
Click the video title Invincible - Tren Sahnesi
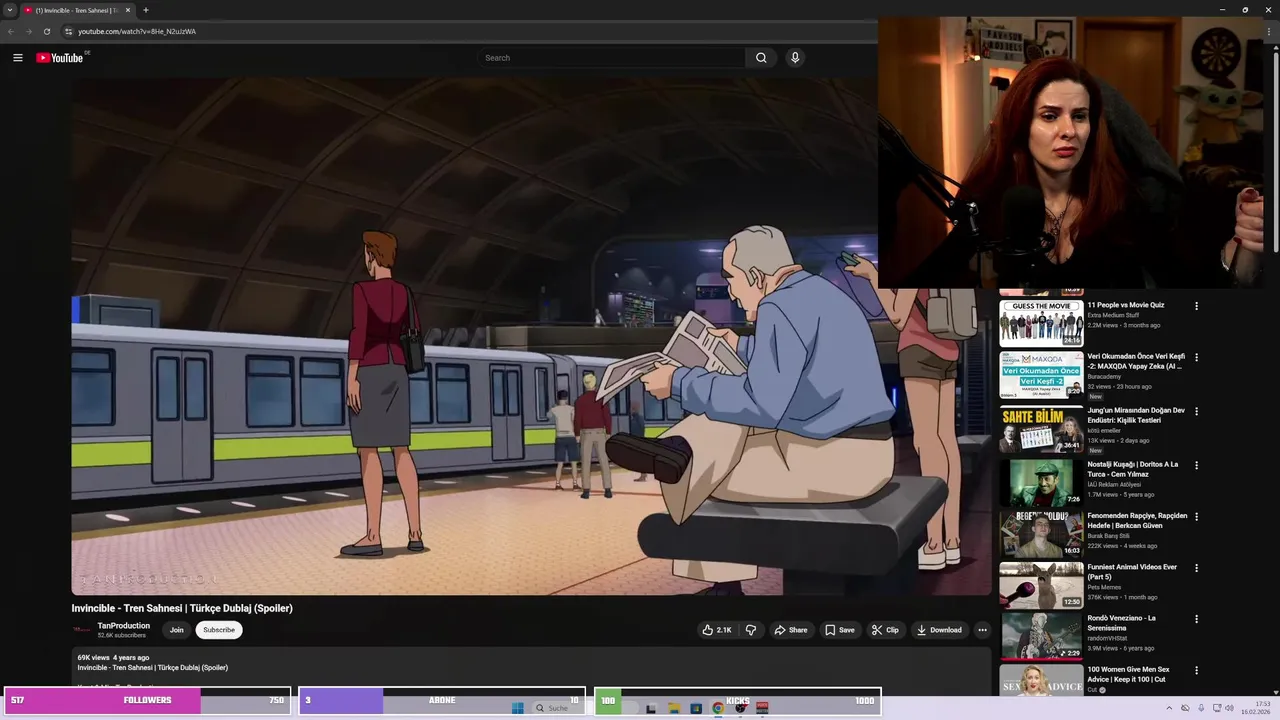[x=182, y=608]
